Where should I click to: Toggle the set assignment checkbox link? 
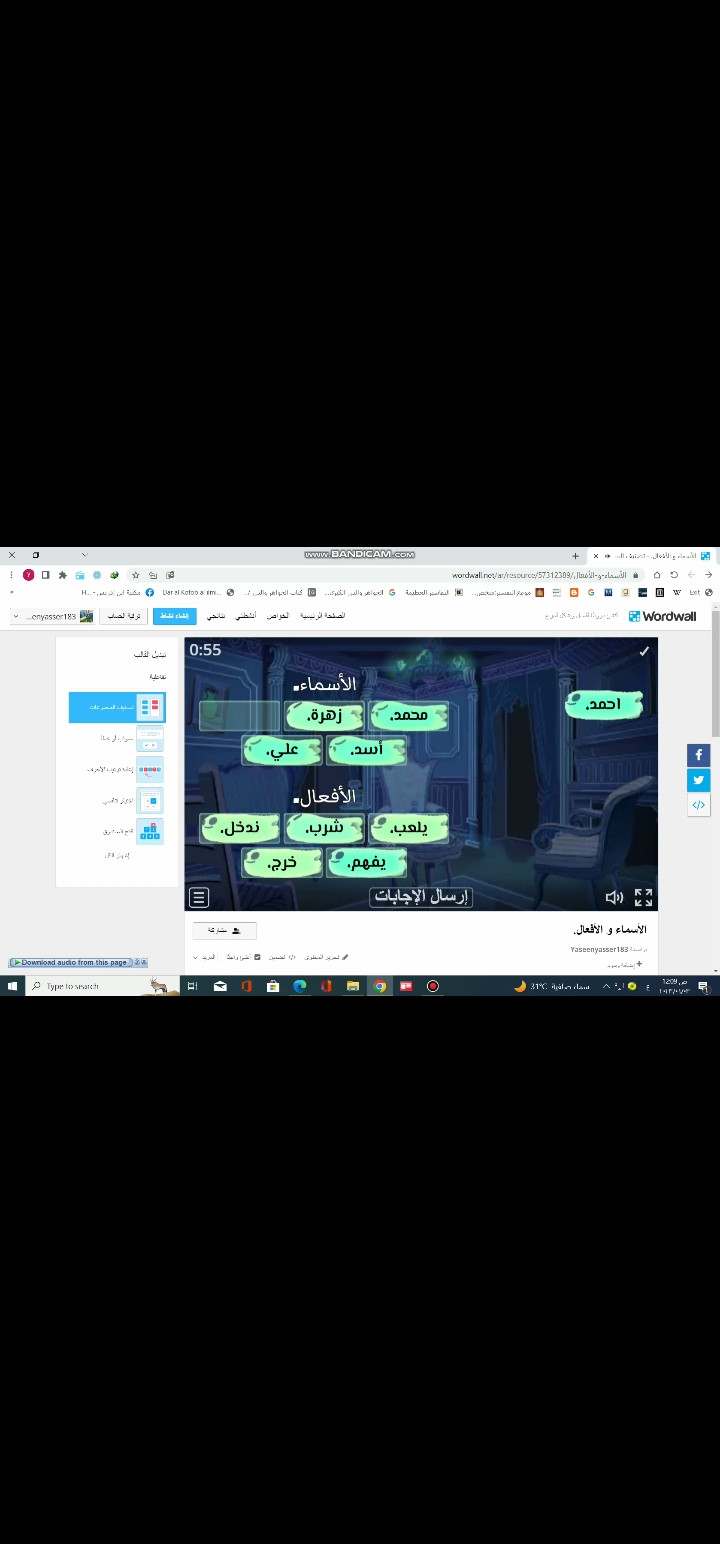(243, 957)
